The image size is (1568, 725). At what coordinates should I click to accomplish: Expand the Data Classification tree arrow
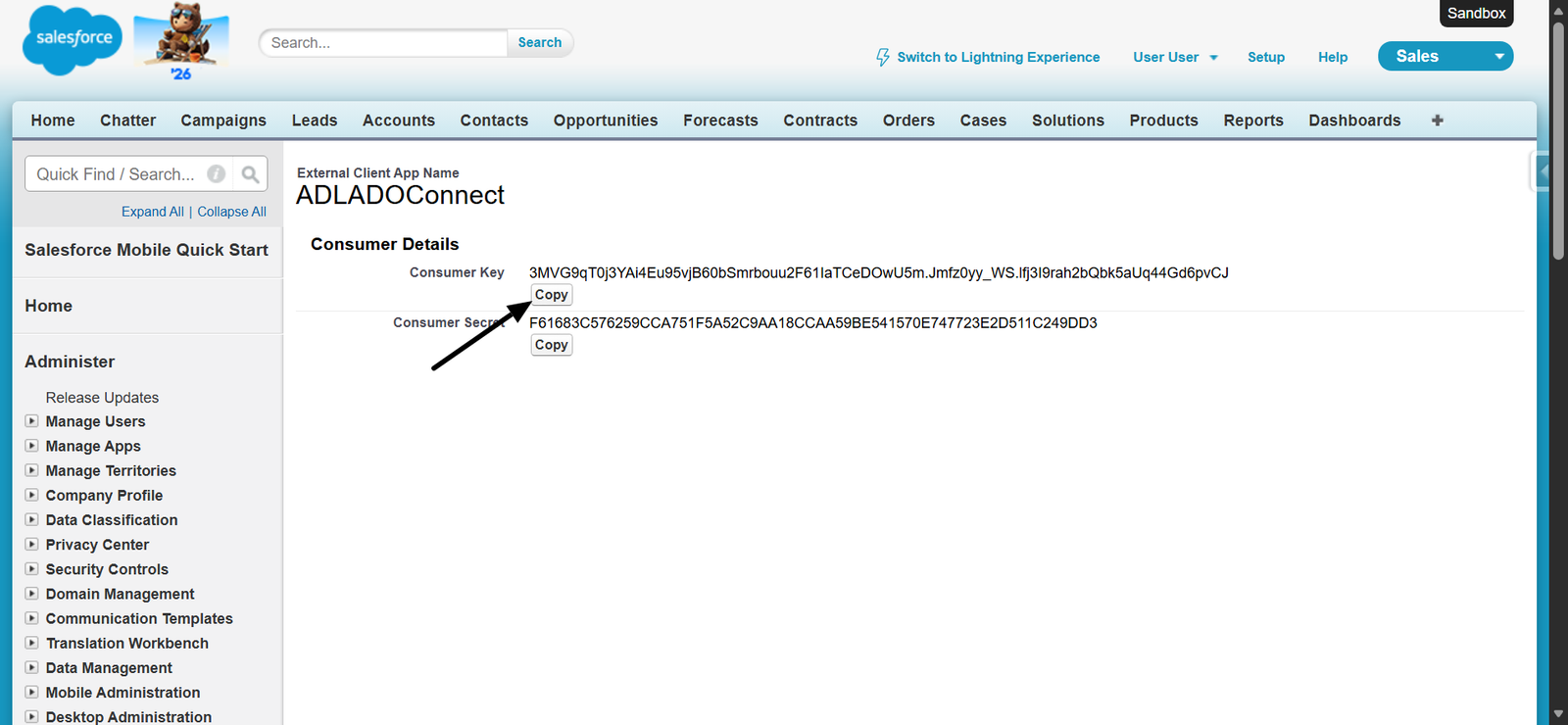pyautogui.click(x=31, y=519)
